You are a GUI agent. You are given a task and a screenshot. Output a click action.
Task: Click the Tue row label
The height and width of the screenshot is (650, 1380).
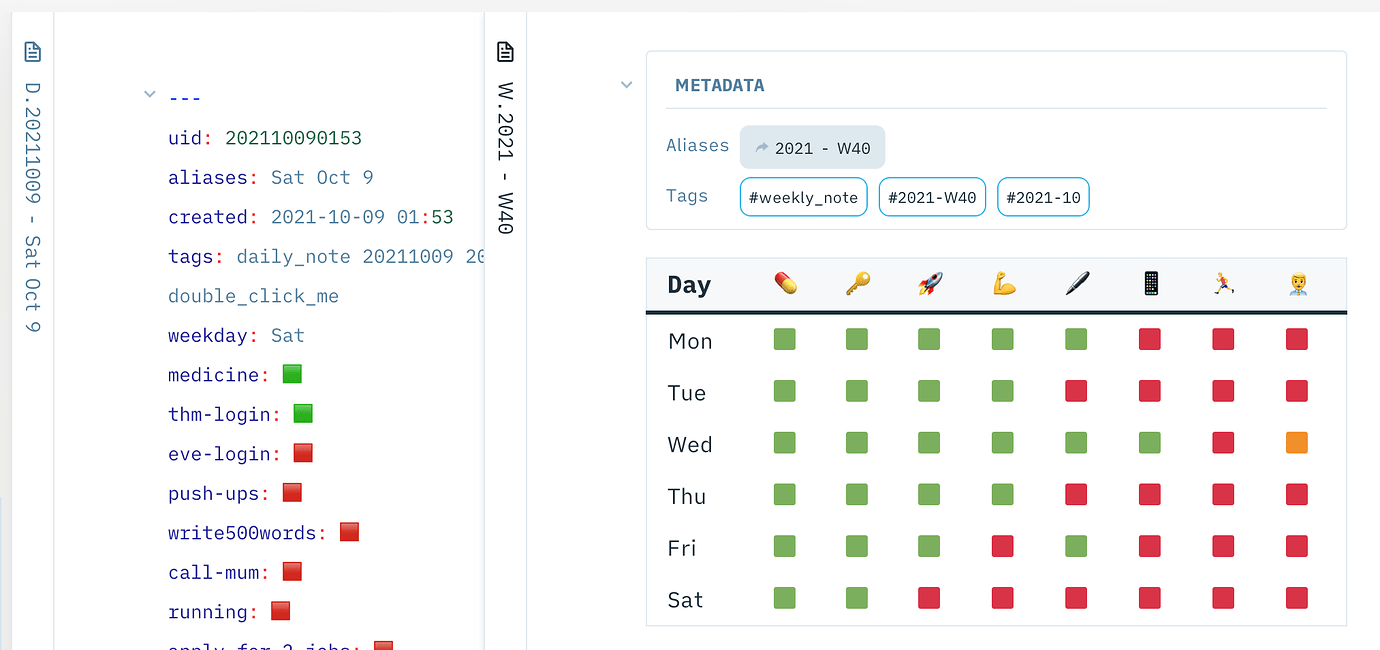point(687,393)
